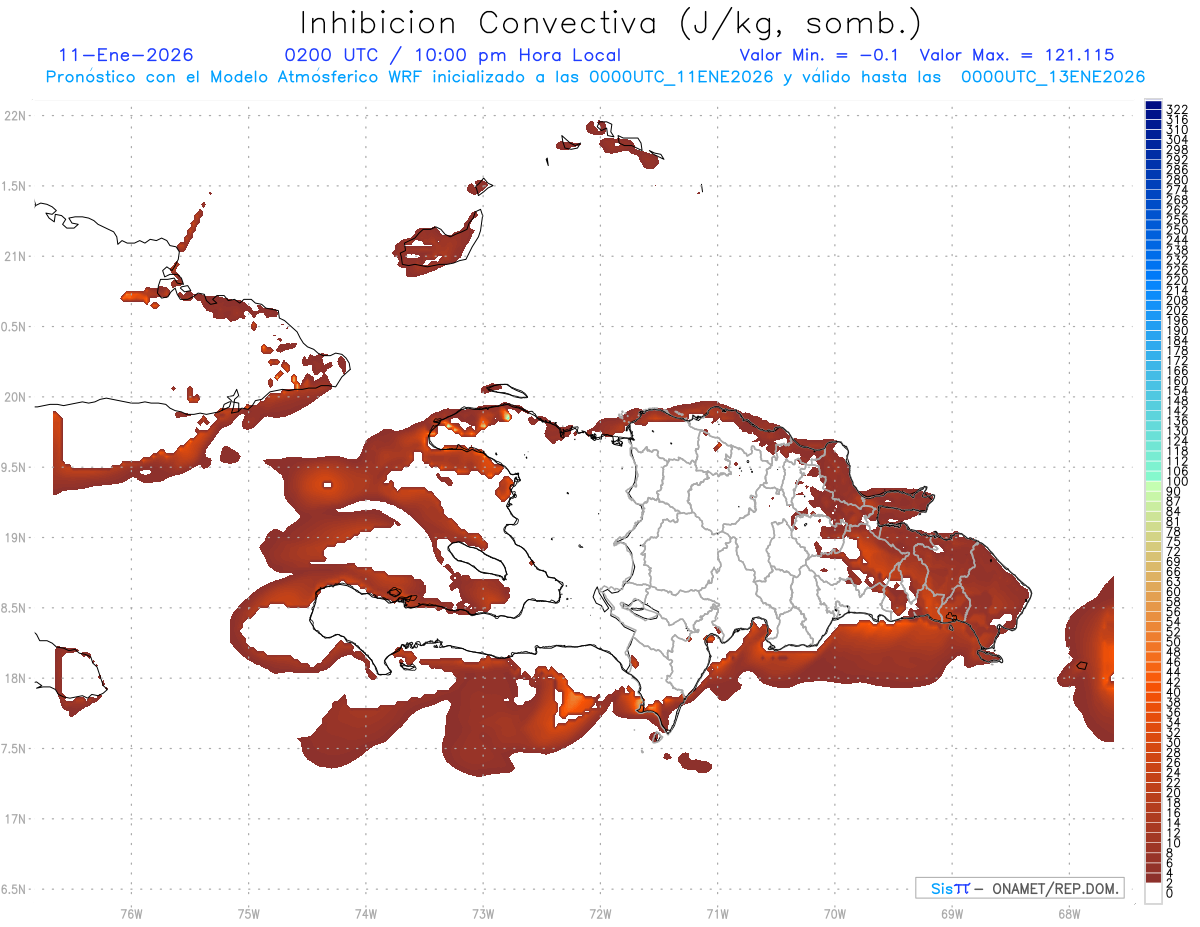
Task: Click the "20N" latitude label
Action: pos(16,397)
